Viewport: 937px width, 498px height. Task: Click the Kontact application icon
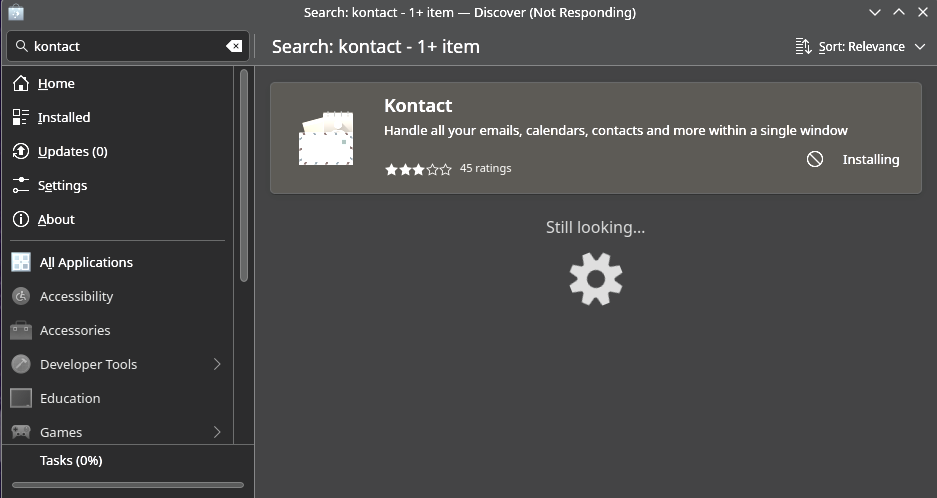326,137
